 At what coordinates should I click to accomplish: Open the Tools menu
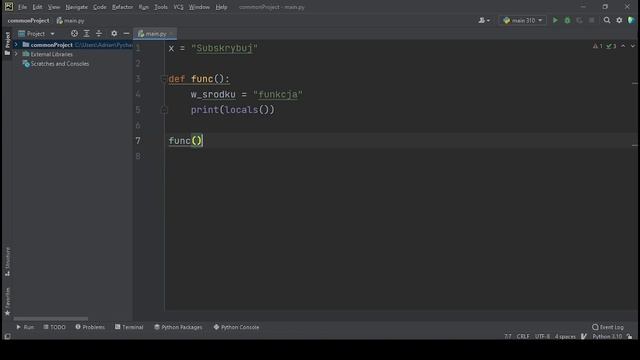coord(161,7)
